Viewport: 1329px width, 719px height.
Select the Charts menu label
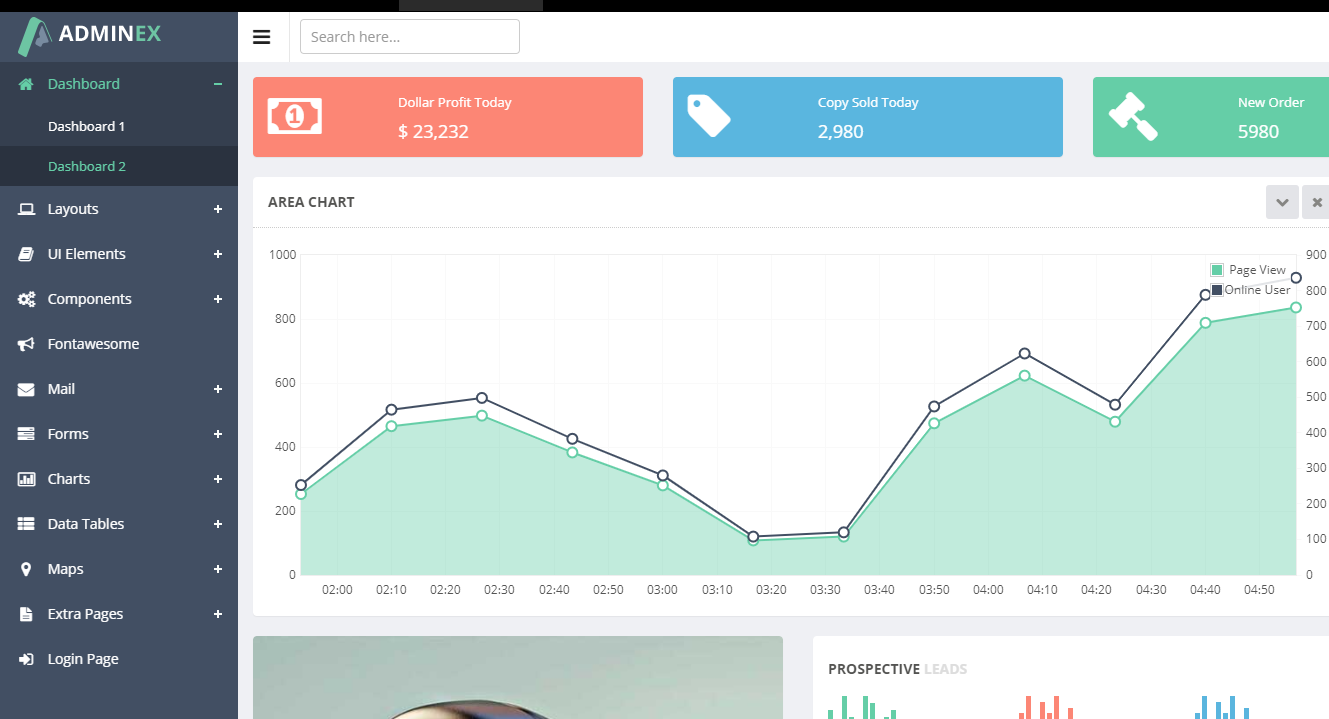pyautogui.click(x=69, y=479)
